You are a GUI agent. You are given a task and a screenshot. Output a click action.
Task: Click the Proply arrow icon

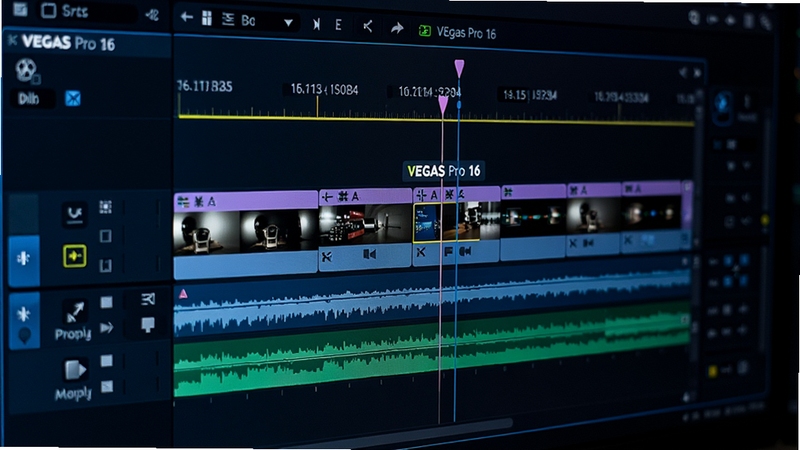click(74, 312)
